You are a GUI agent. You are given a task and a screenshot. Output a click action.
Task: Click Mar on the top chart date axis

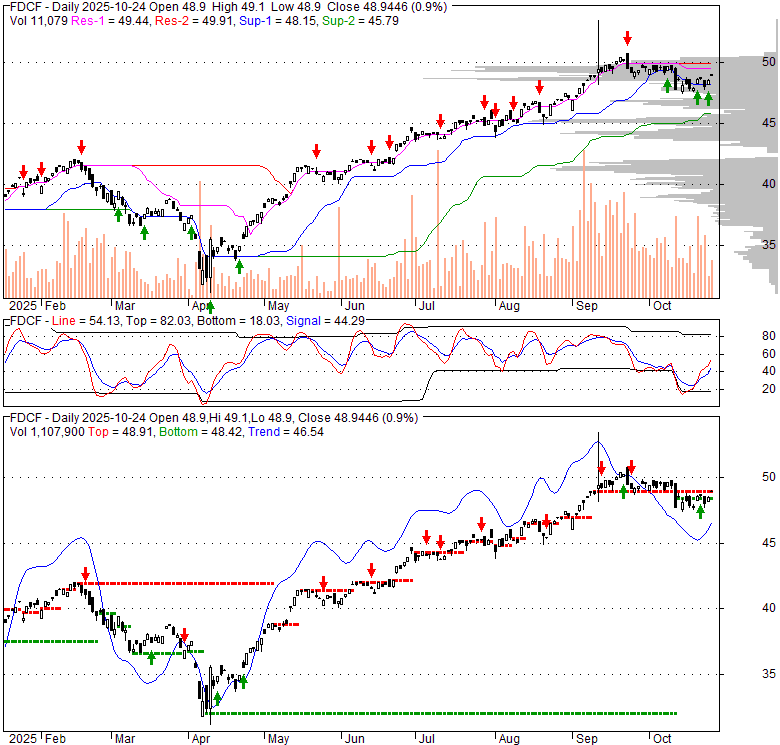click(x=125, y=306)
